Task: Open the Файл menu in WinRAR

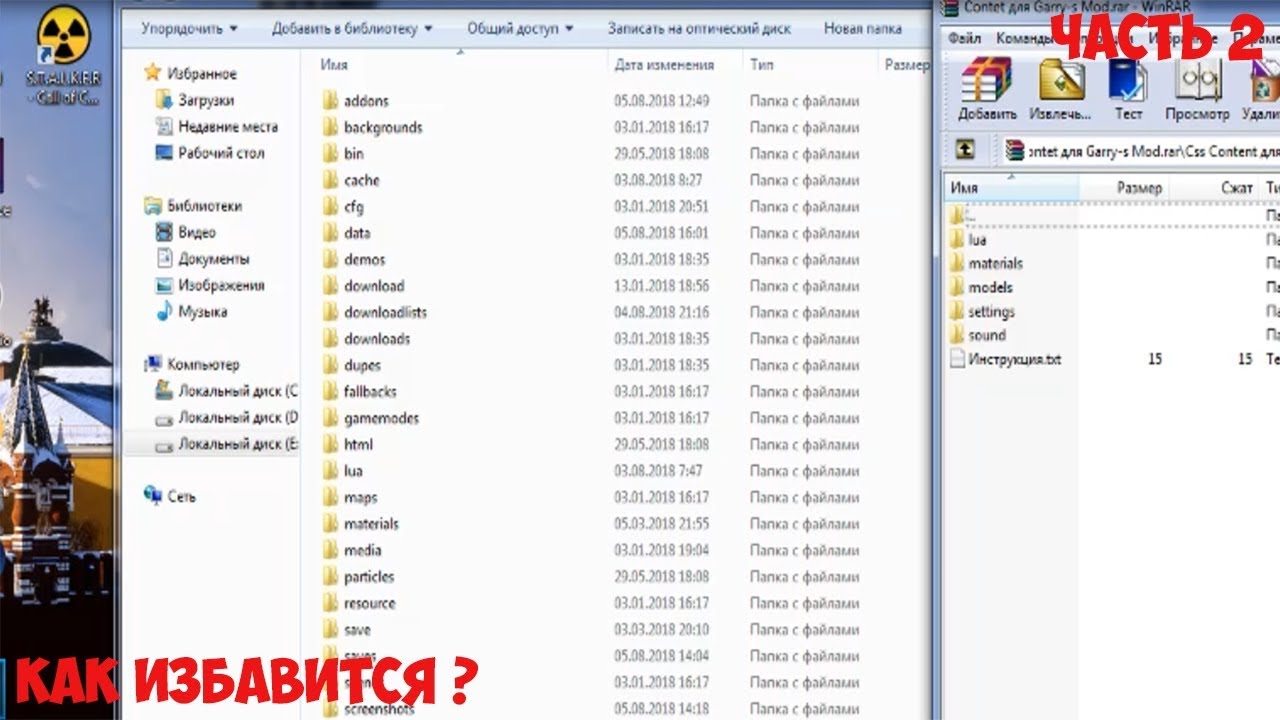Action: click(x=964, y=39)
